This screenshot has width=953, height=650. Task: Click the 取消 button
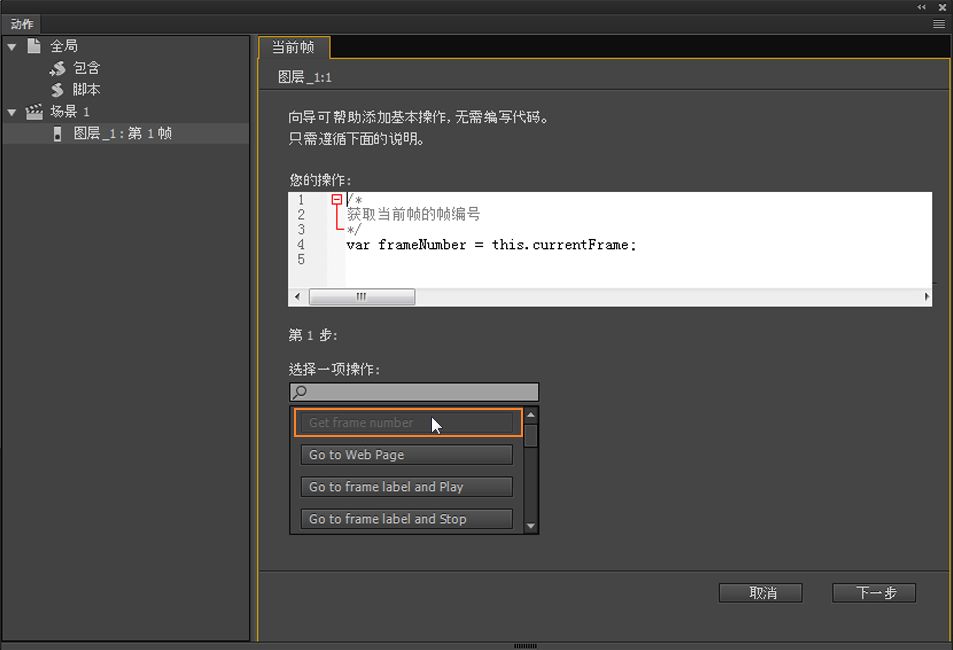point(760,593)
